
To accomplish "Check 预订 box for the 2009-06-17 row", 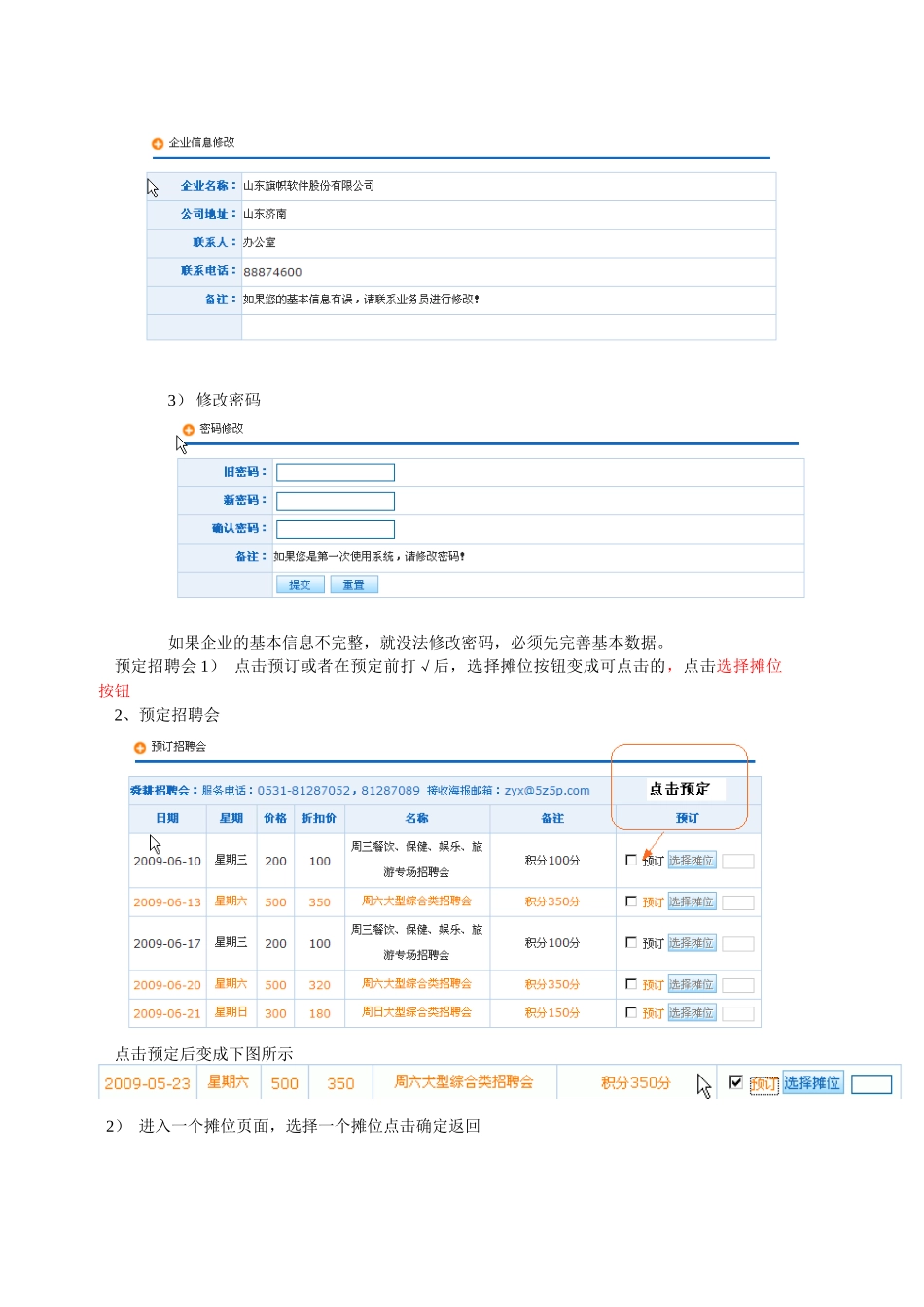I will (631, 942).
